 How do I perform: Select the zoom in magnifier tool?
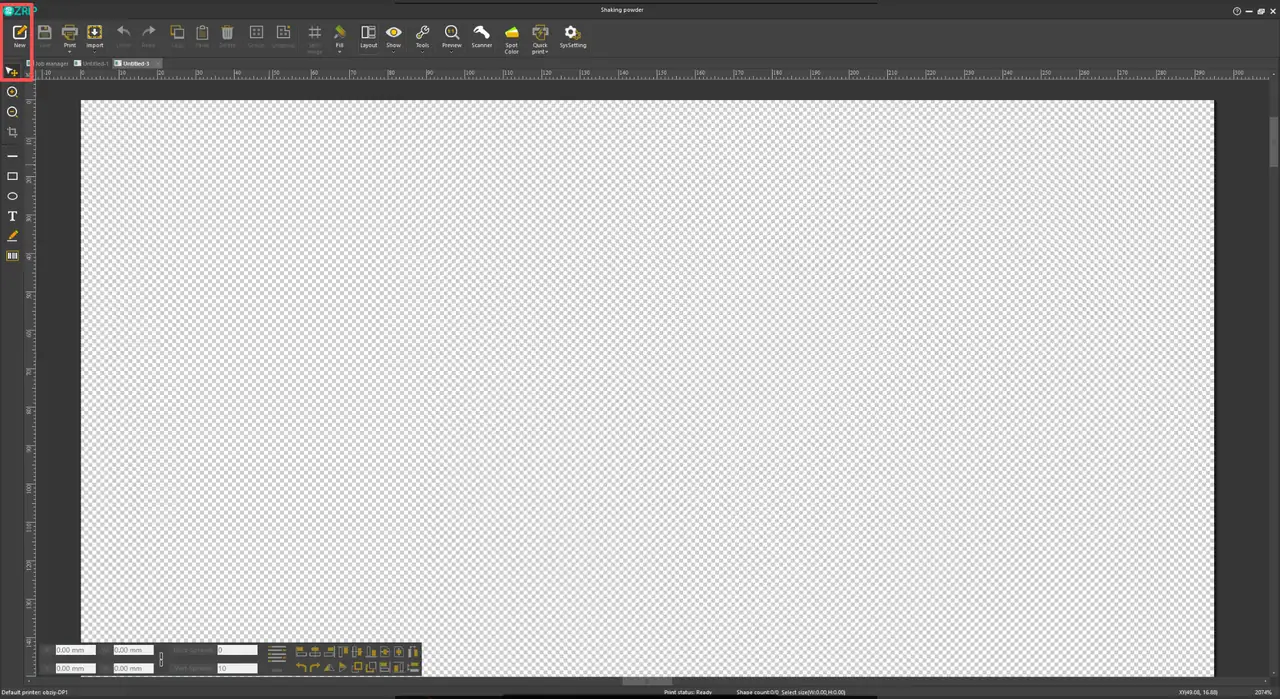(12, 92)
